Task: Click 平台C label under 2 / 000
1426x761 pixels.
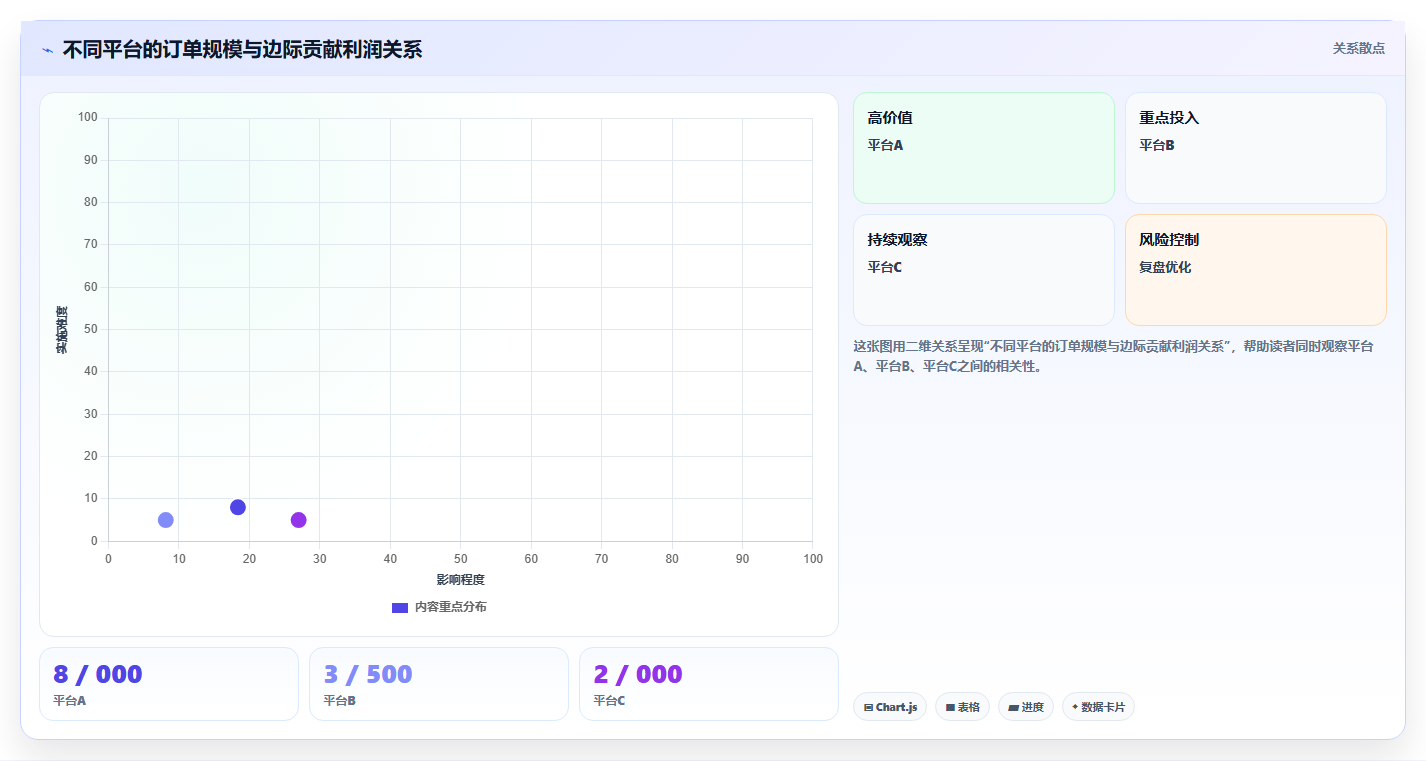Action: 609,701
